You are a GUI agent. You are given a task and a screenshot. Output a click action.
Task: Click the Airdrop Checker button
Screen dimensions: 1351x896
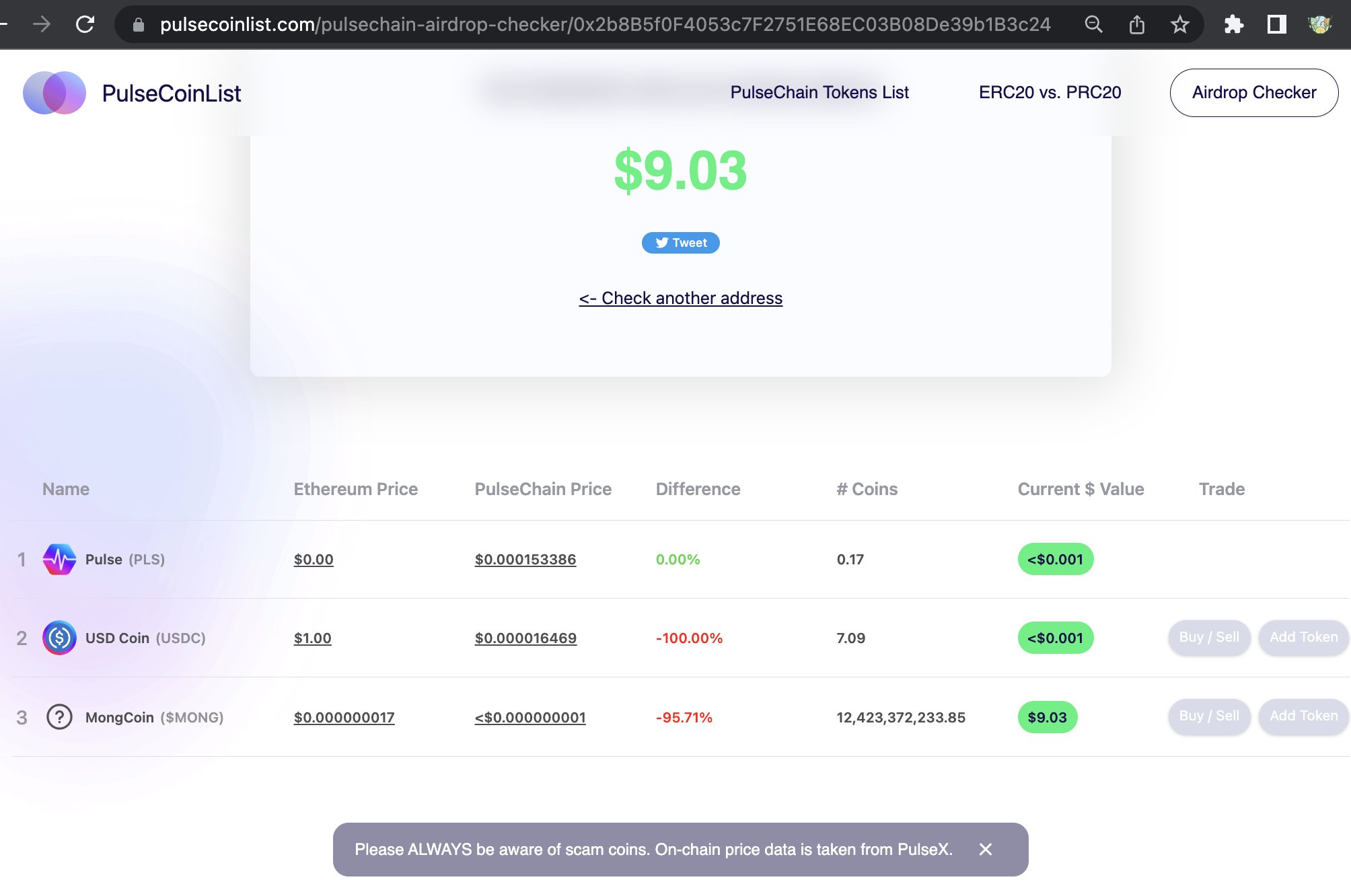[1253, 92]
